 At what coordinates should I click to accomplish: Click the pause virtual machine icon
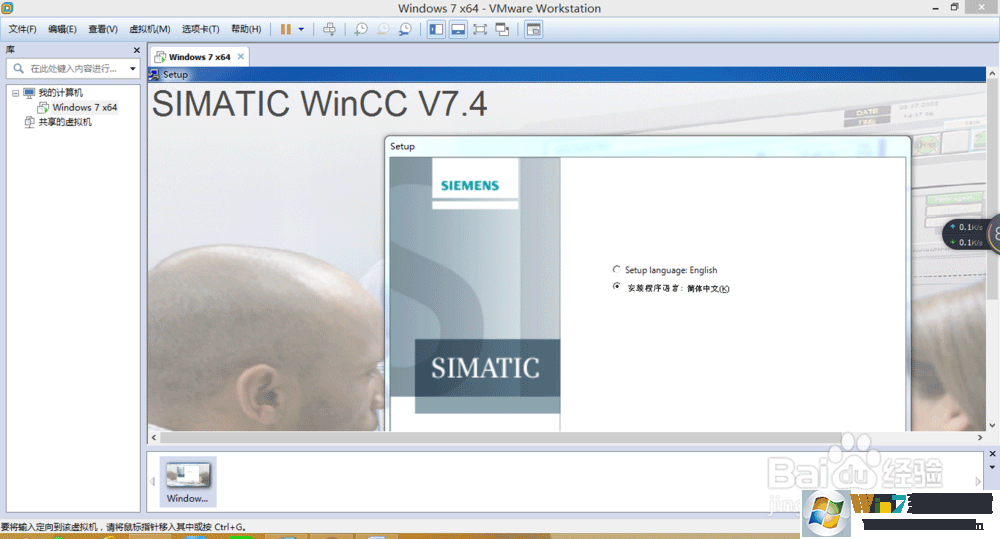click(x=286, y=30)
